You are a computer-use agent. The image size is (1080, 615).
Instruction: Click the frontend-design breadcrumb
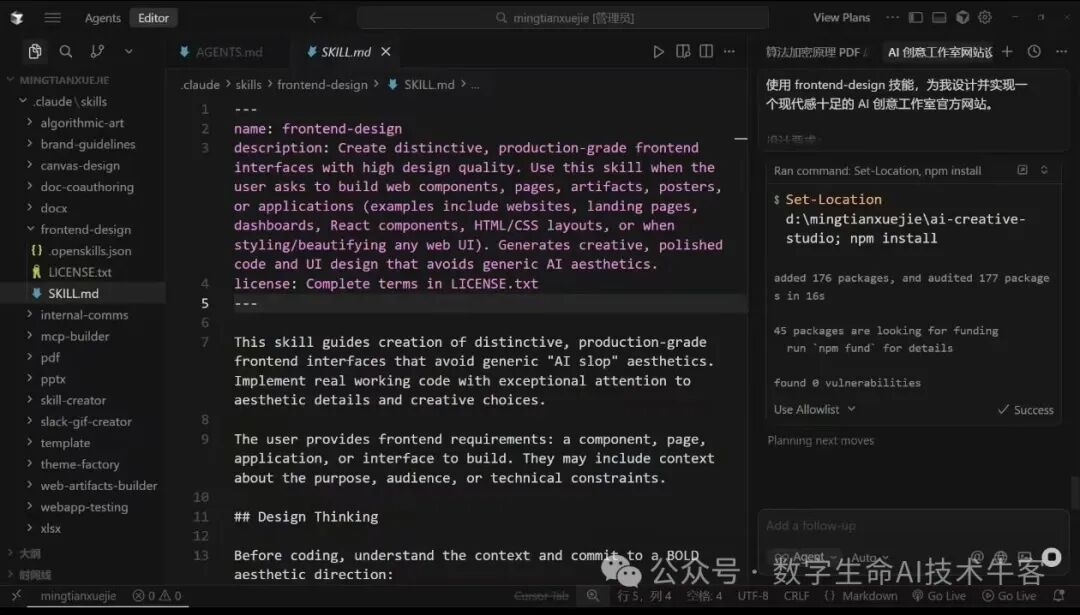322,84
